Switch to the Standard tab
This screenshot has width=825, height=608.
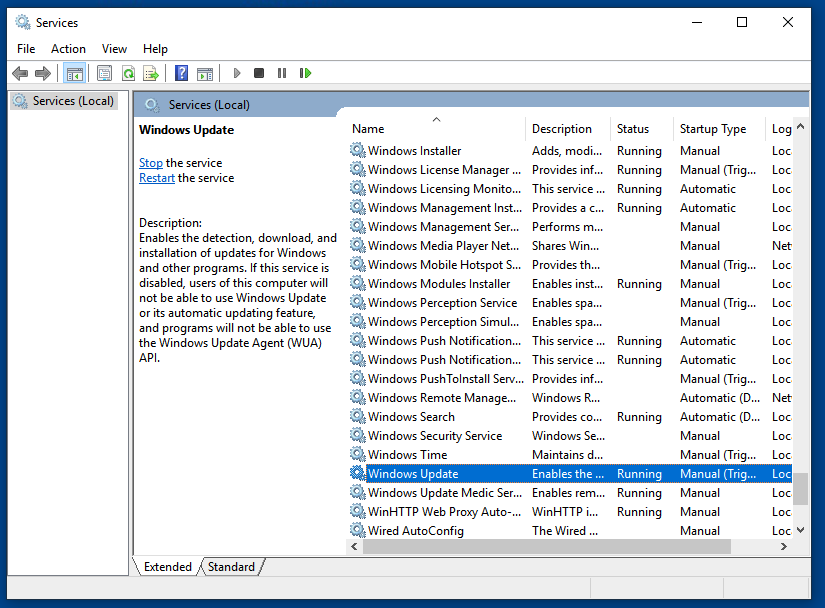pyautogui.click(x=231, y=567)
